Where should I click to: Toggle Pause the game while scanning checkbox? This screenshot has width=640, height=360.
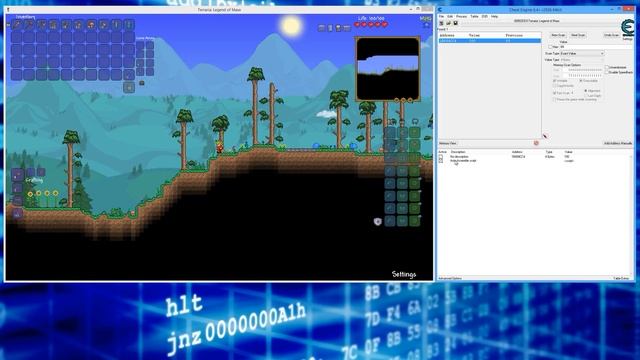point(555,99)
